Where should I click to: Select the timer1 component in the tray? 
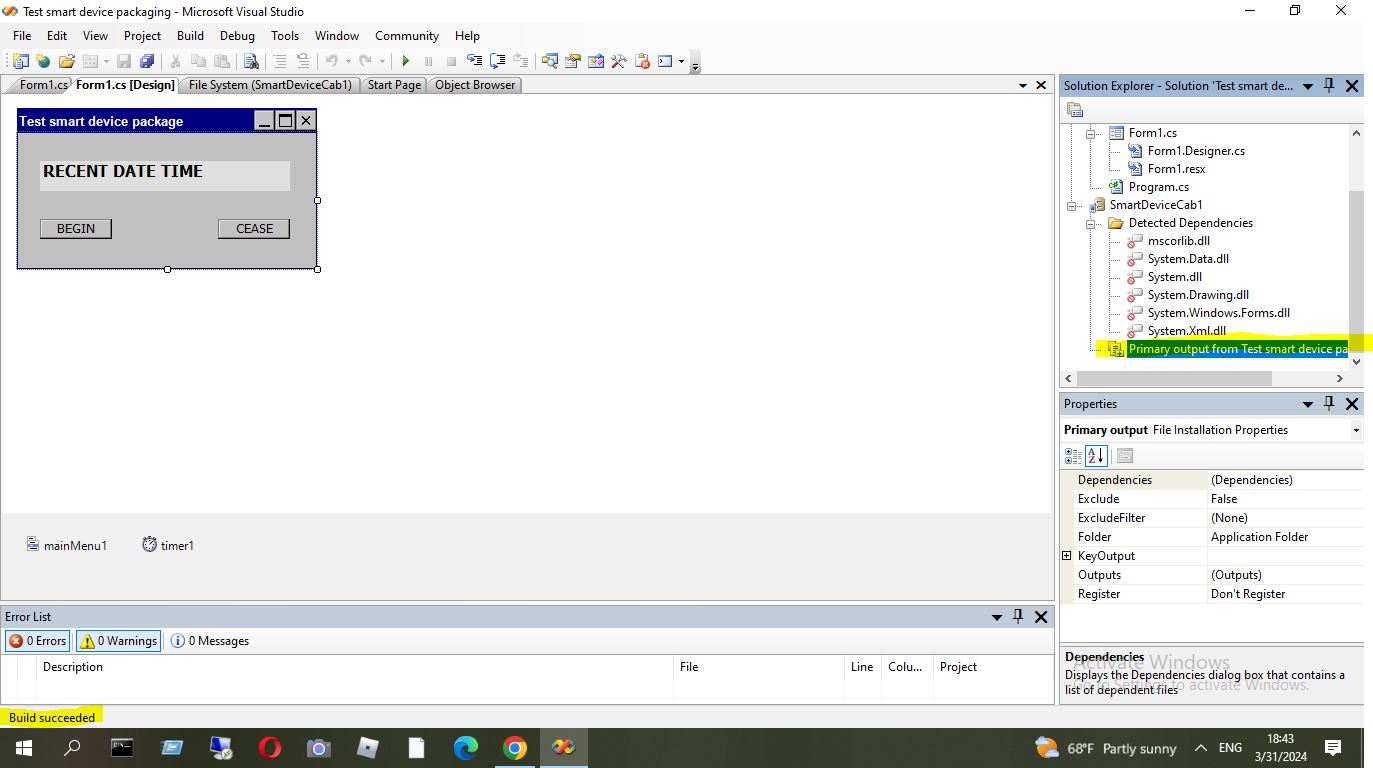click(168, 545)
